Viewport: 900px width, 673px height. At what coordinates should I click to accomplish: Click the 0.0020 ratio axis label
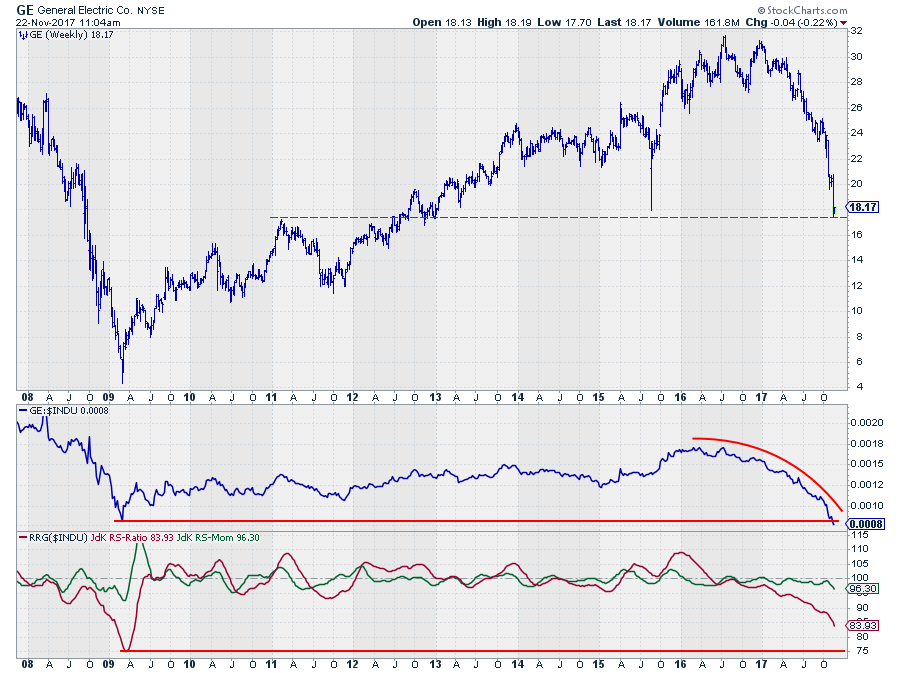(866, 423)
